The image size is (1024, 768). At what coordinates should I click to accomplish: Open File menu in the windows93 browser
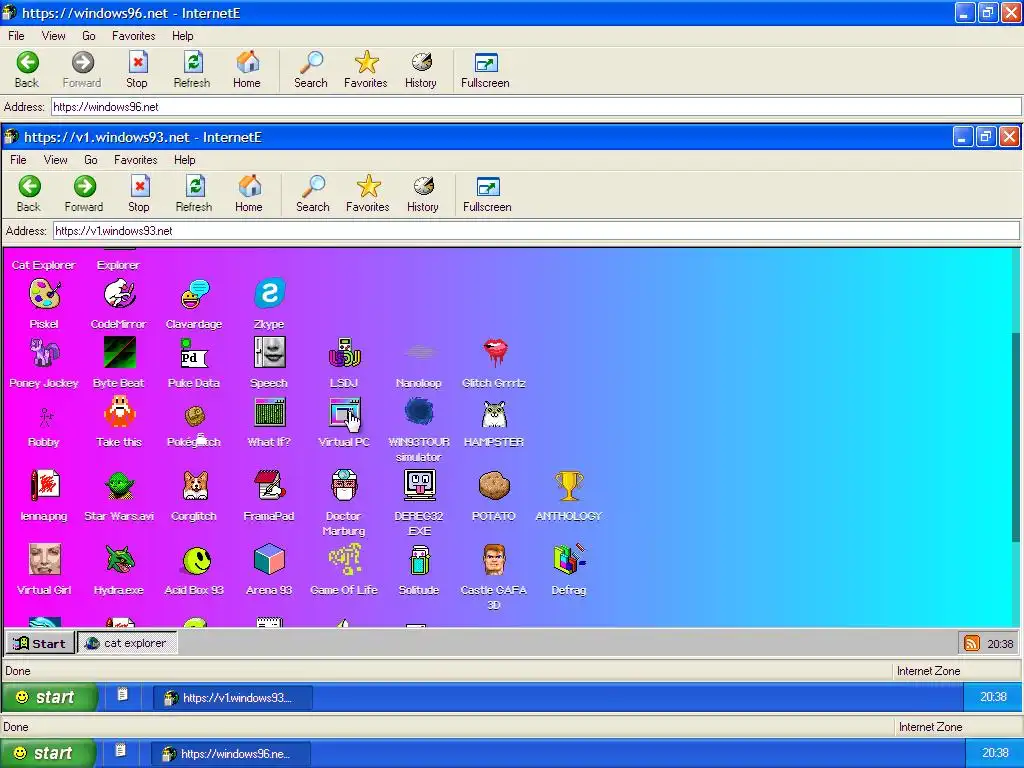point(18,160)
